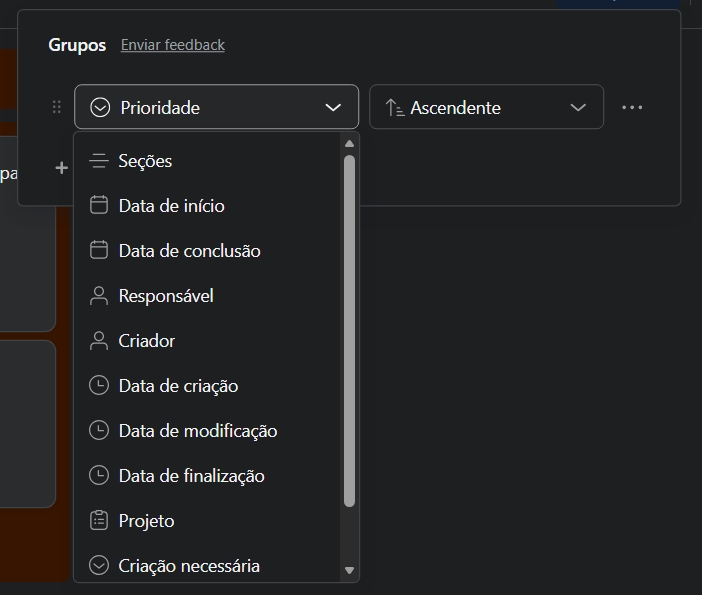Open the Enviar feedback link

pyautogui.click(x=172, y=45)
